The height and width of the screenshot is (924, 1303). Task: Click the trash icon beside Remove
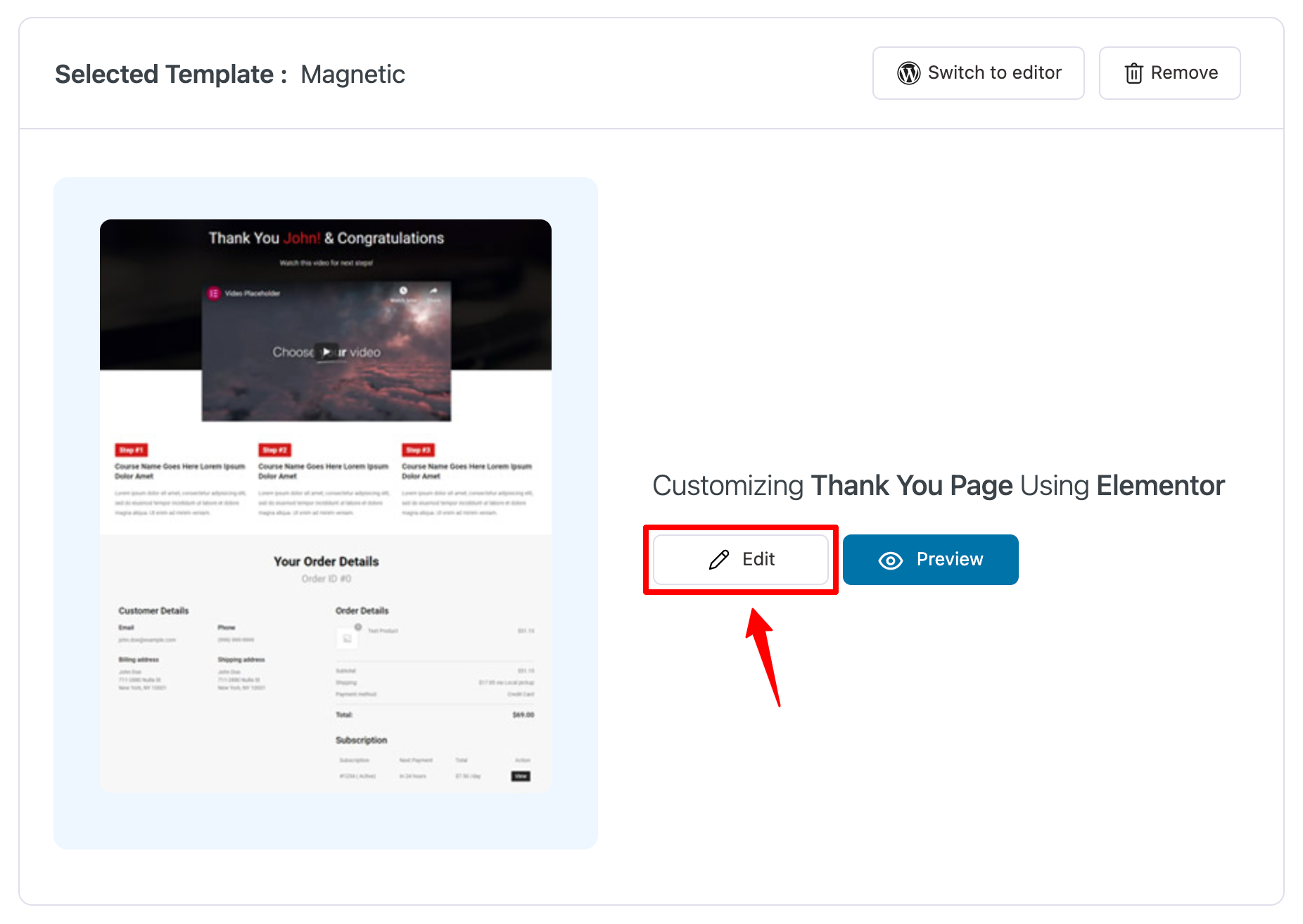pyautogui.click(x=1133, y=72)
